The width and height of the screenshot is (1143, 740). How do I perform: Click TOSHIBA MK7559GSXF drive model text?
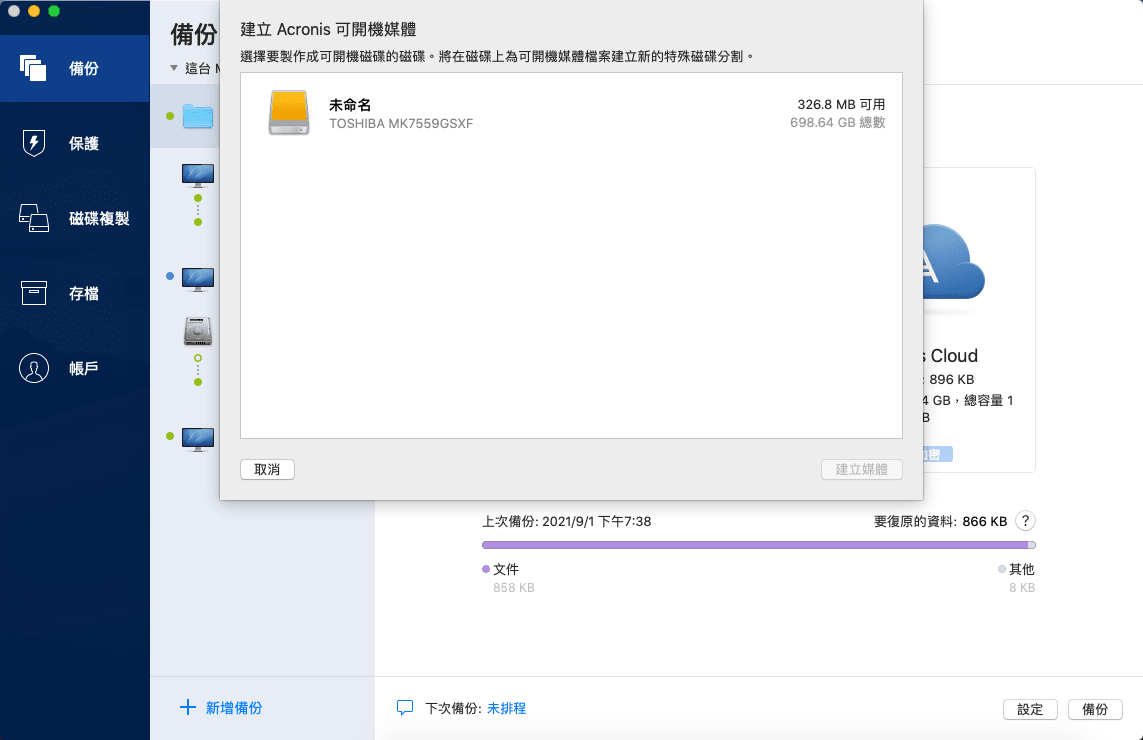click(401, 124)
